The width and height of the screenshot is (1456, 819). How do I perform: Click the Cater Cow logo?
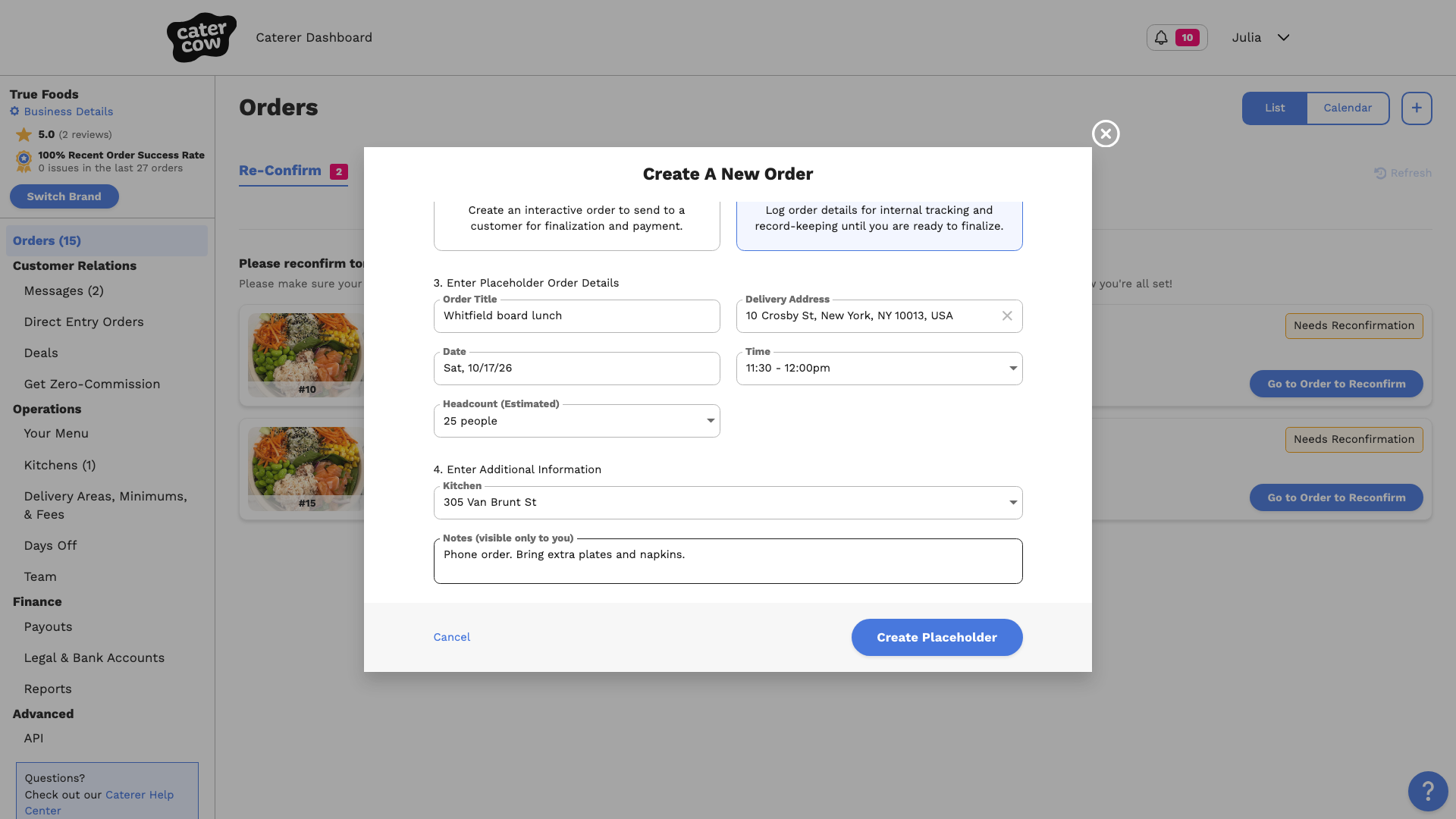pos(201,37)
